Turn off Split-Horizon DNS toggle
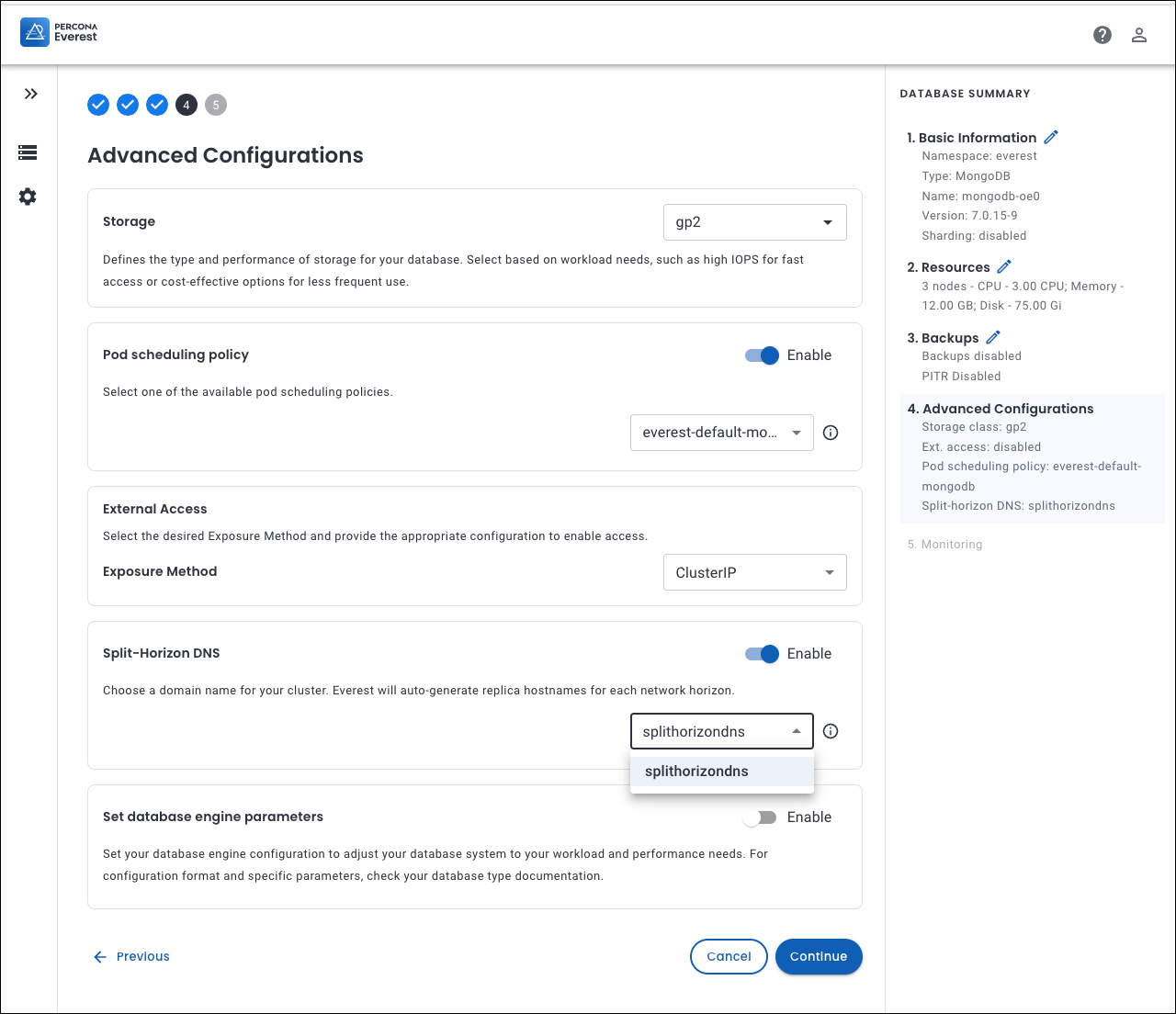1176x1014 pixels. (x=762, y=654)
